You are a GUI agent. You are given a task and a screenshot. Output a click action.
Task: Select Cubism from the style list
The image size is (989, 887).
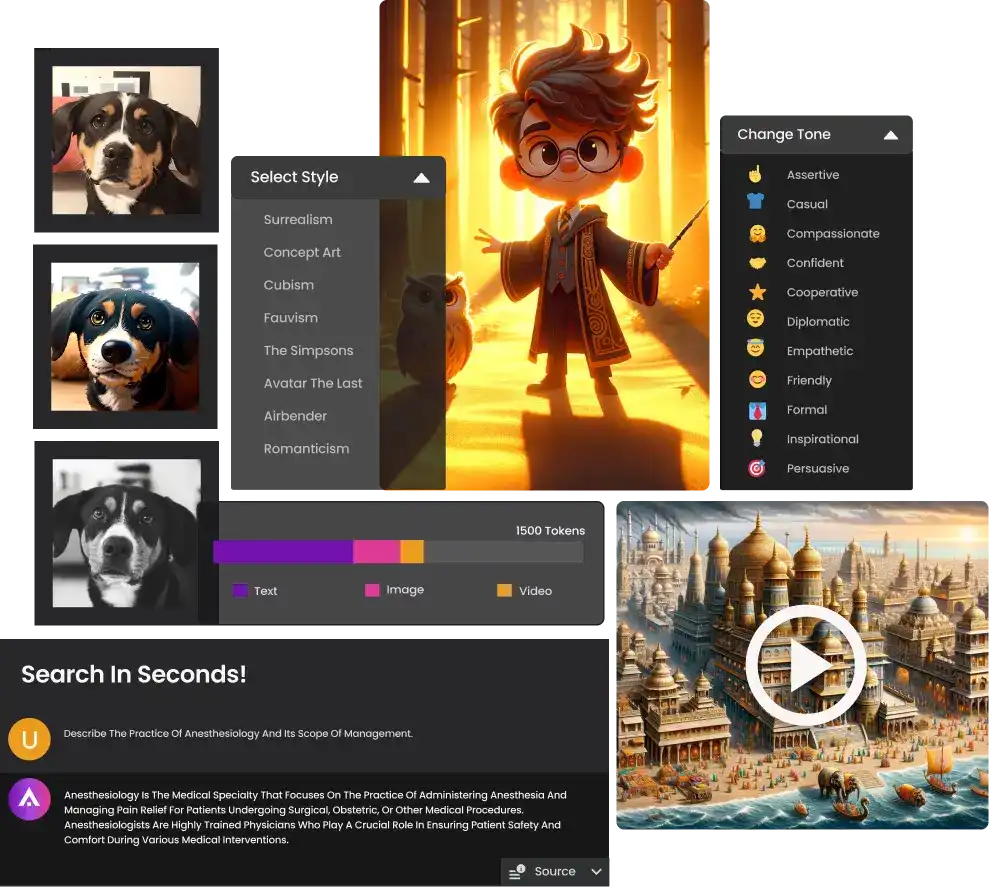[288, 285]
